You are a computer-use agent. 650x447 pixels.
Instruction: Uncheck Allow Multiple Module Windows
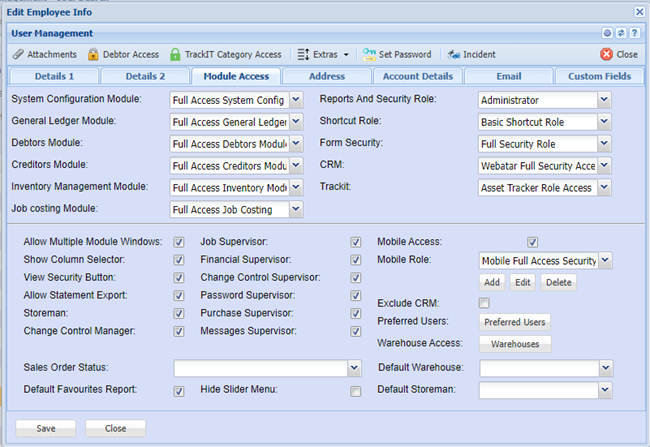[x=179, y=242]
